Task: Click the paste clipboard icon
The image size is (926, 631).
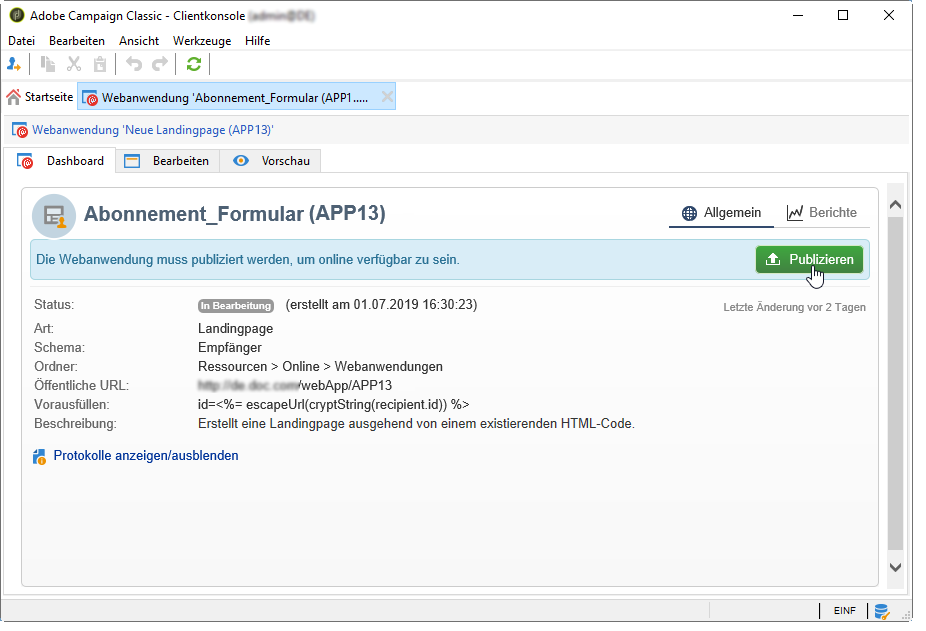Action: pyautogui.click(x=100, y=64)
